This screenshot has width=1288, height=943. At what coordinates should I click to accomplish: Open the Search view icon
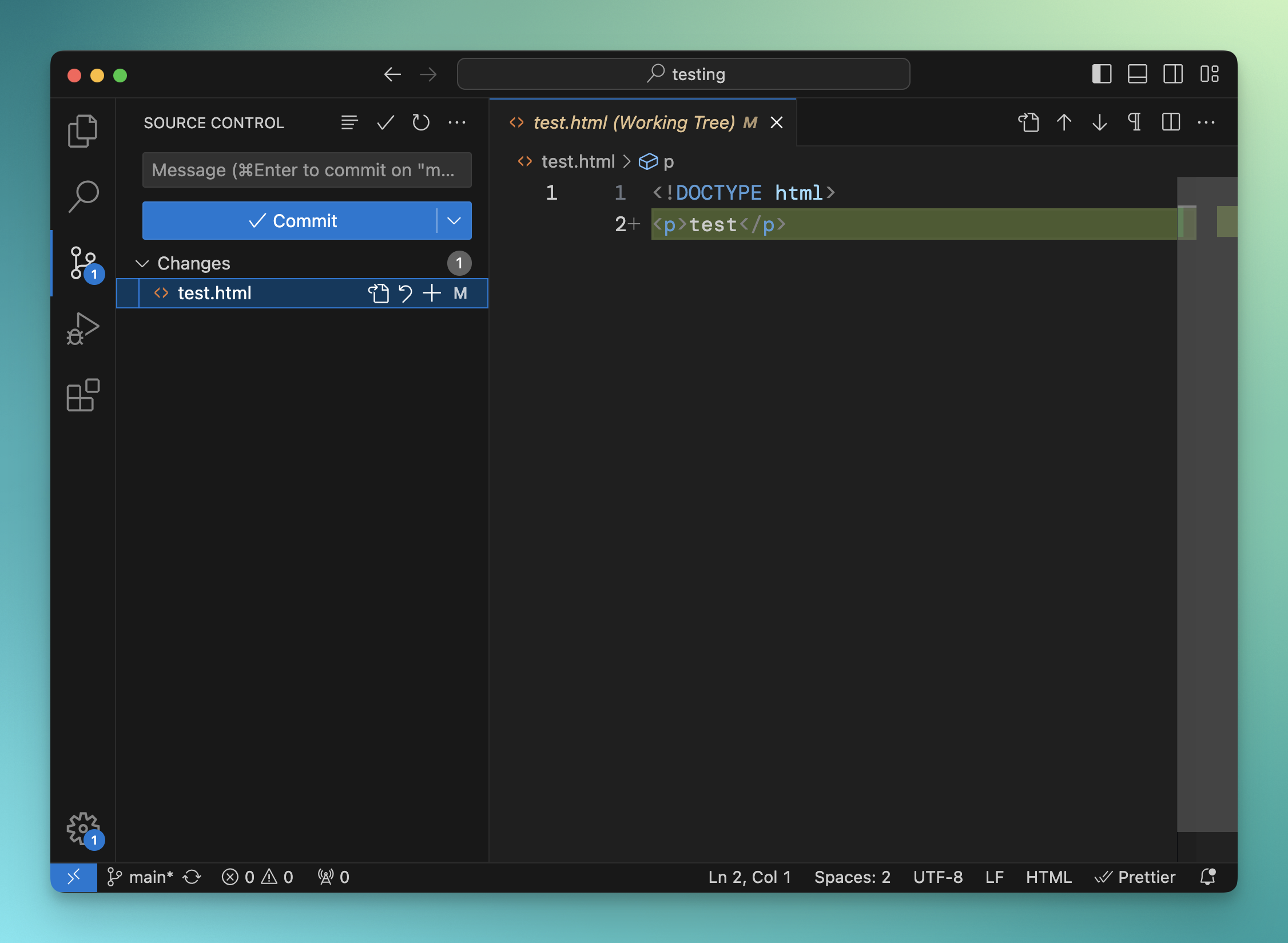click(x=83, y=196)
